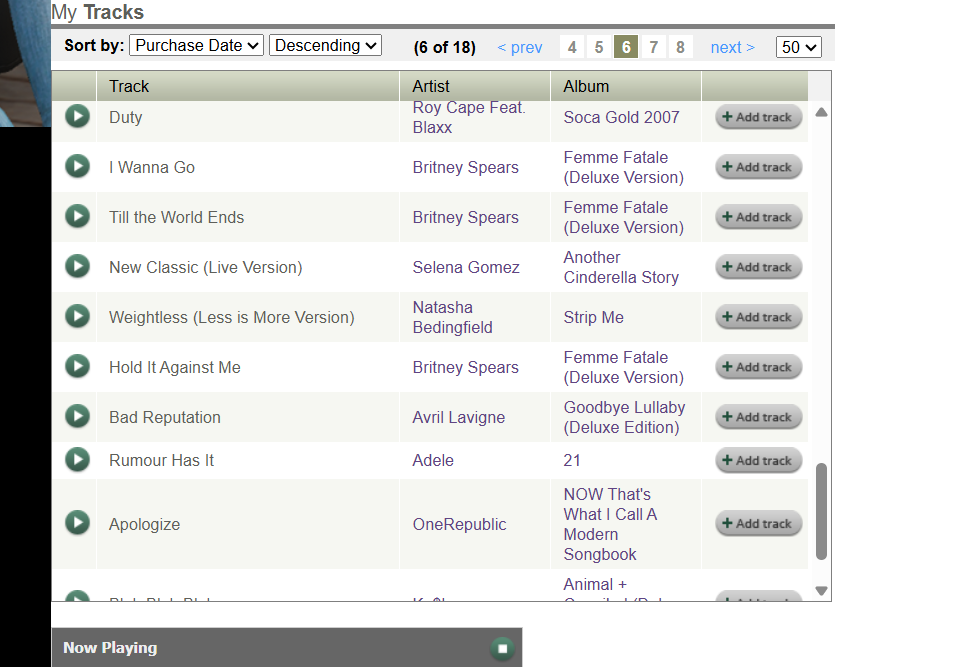Screen dimensions: 967x667
Task: Stop playback in Now Playing bar
Action: tap(502, 648)
